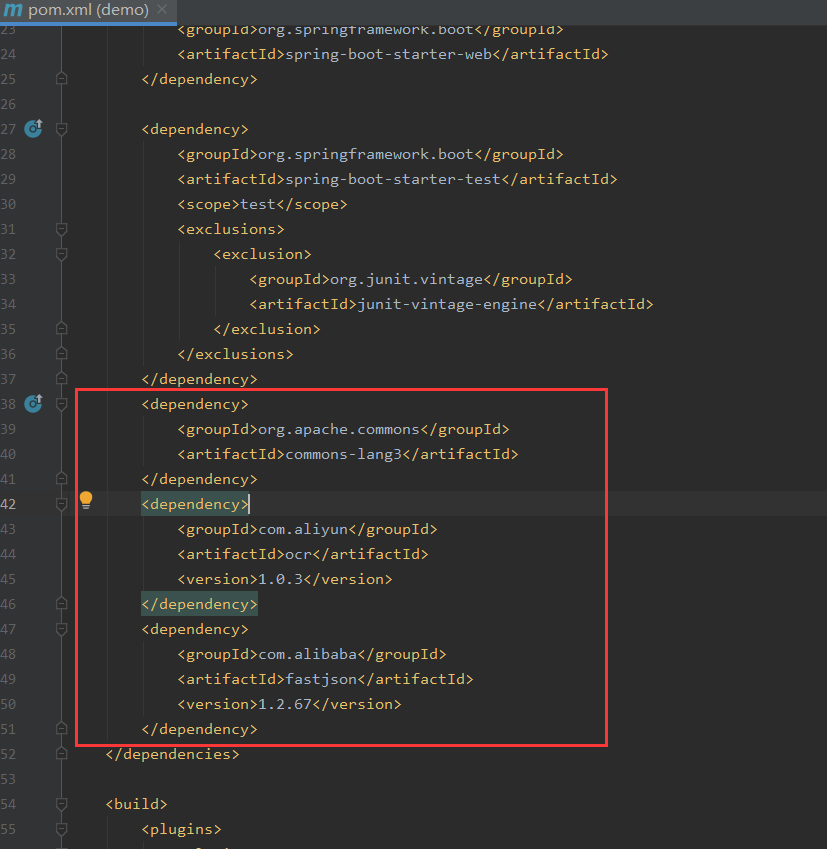The width and height of the screenshot is (827, 849).
Task: Click fold end marker at line 46
Action: point(62,604)
